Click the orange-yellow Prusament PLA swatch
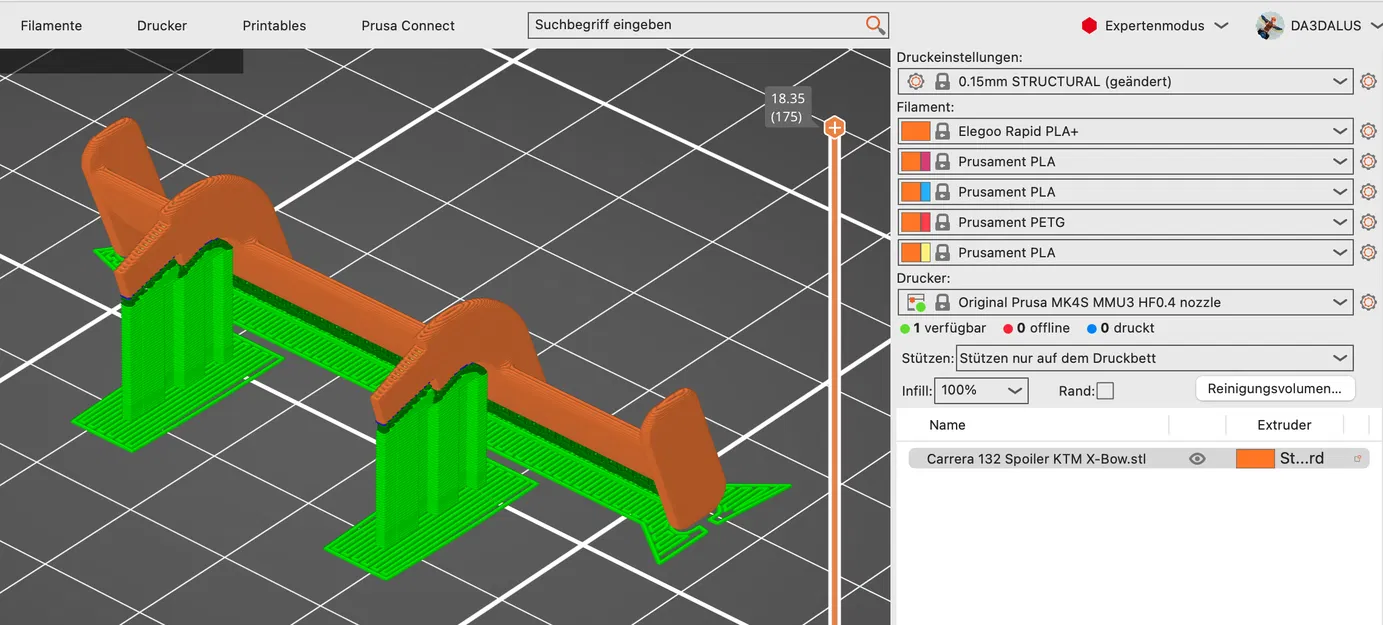This screenshot has height=625, width=1383. [915, 252]
